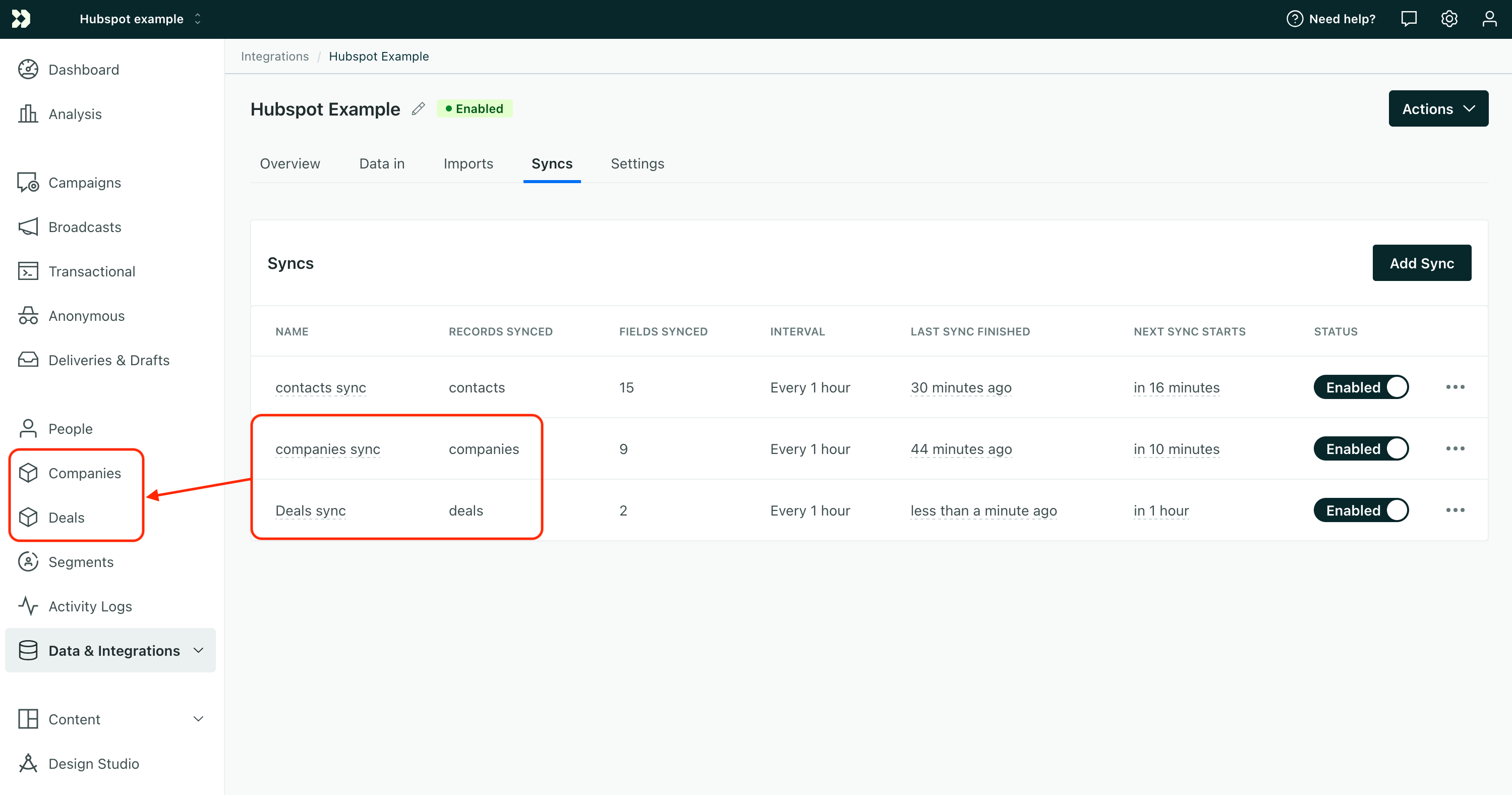This screenshot has height=795, width=1512.
Task: Disable the contacts sync toggle
Action: 1361,387
